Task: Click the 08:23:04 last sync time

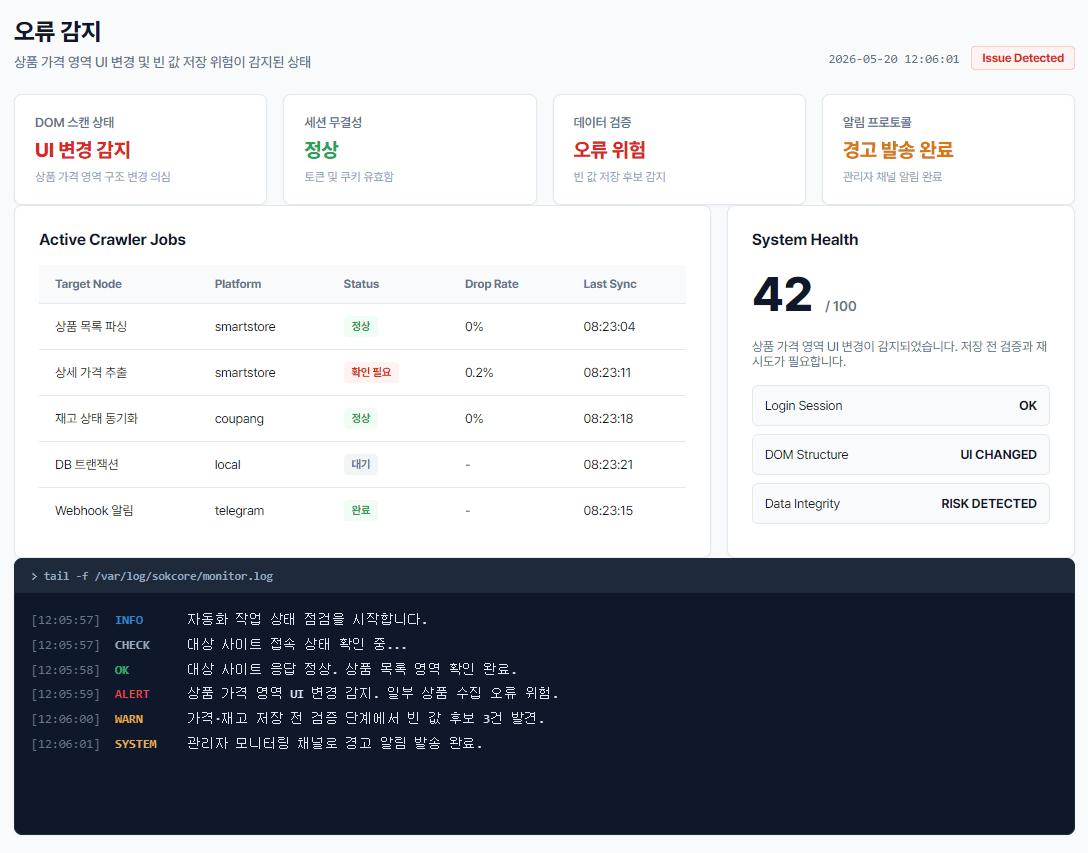Action: (x=609, y=326)
